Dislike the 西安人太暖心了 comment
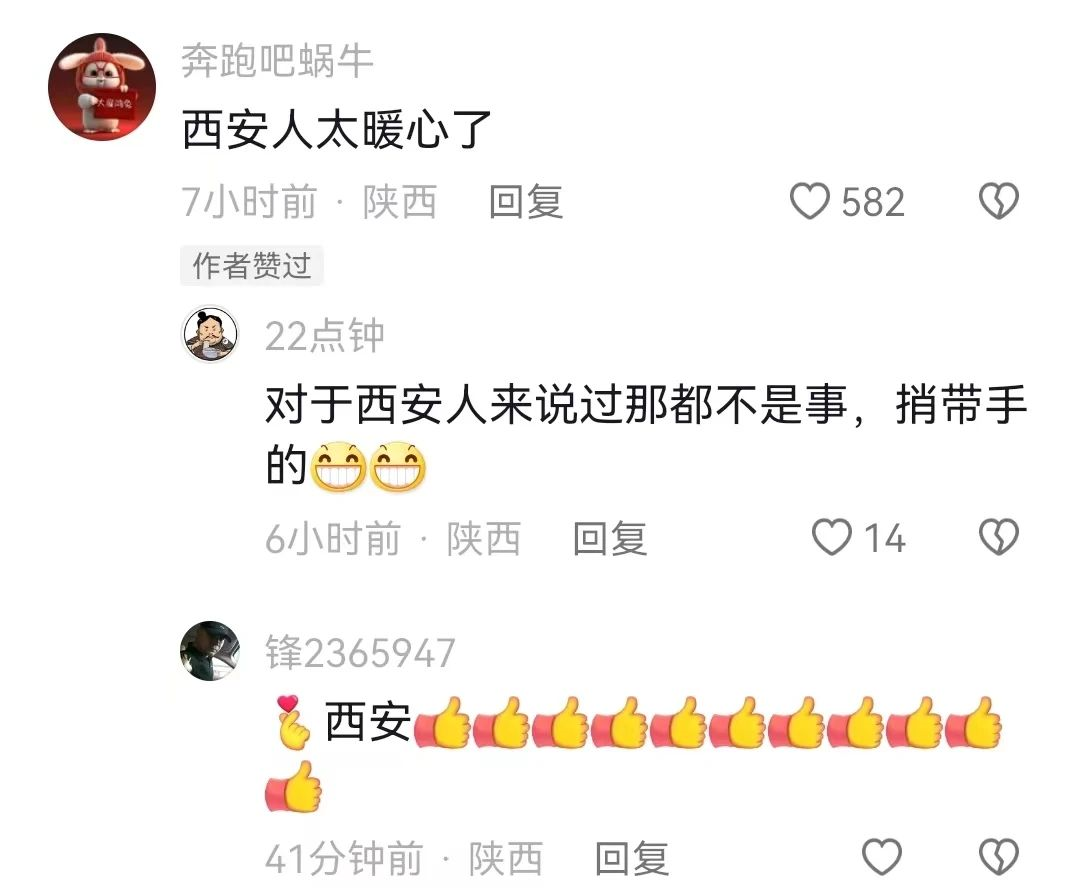 click(x=999, y=201)
